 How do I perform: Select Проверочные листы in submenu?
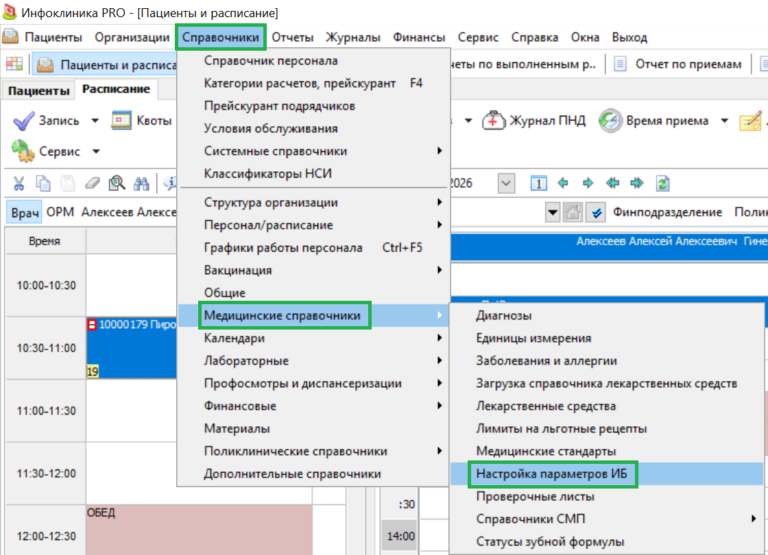[x=607, y=496]
